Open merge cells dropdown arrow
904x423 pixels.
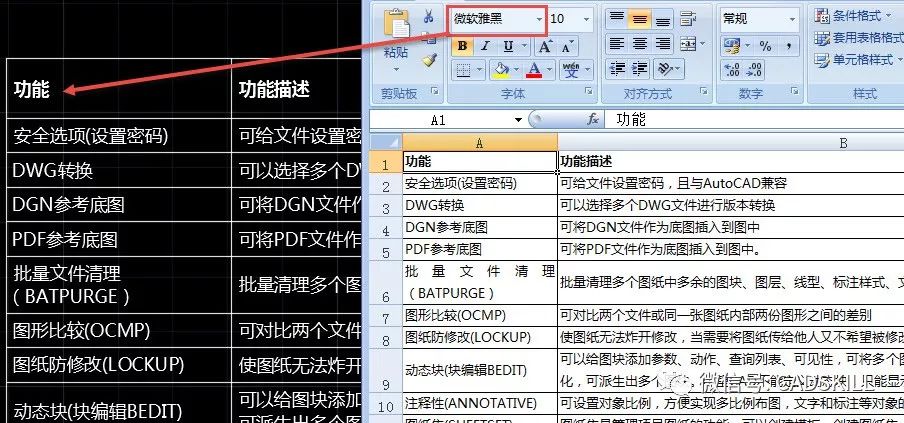(x=703, y=44)
